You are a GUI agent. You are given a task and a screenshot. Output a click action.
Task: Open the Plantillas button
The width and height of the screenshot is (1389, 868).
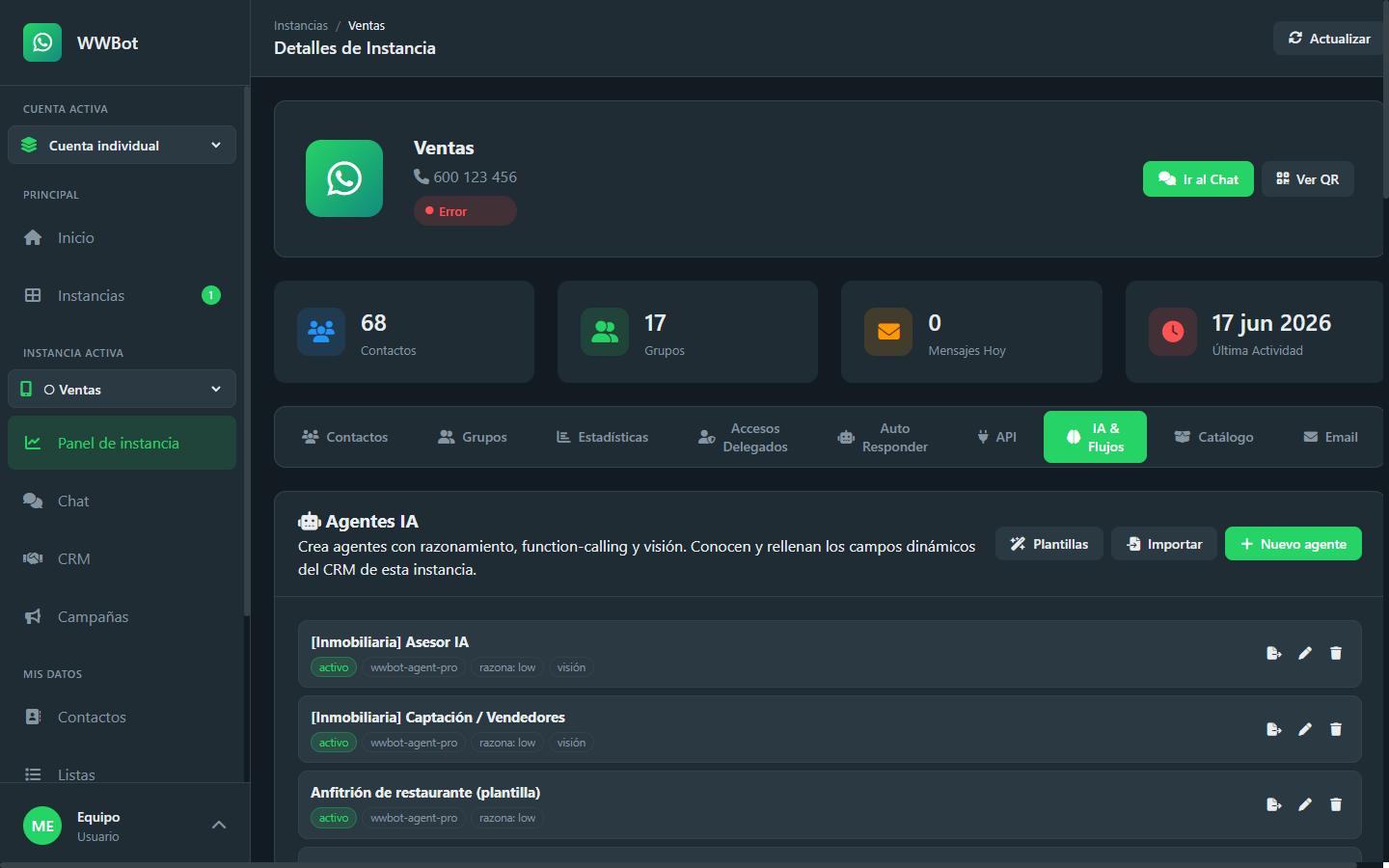[1049, 544]
